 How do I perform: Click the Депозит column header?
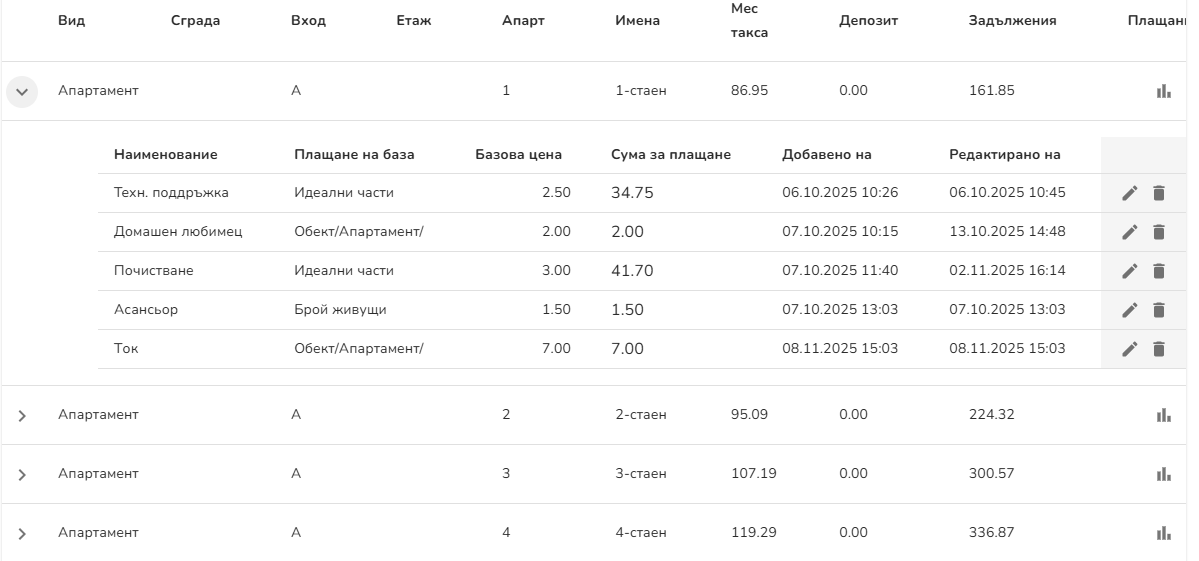868,21
